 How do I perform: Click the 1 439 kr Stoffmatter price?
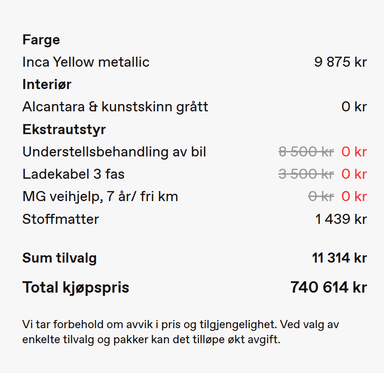(341, 219)
